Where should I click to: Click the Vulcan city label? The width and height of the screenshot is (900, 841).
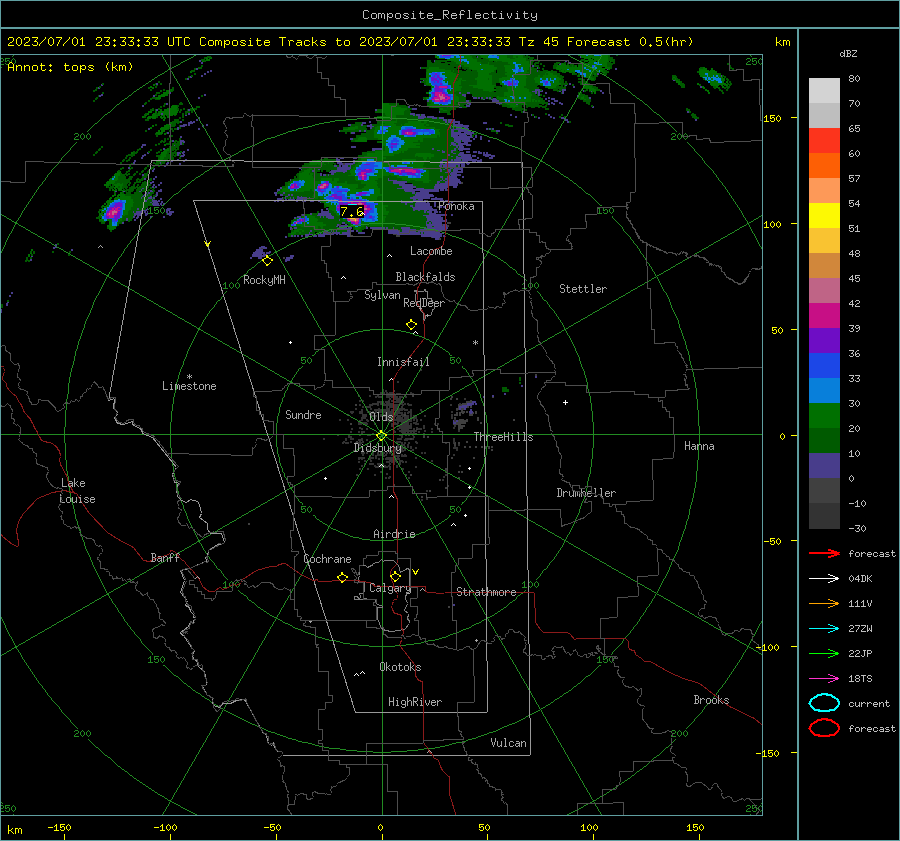click(x=509, y=743)
